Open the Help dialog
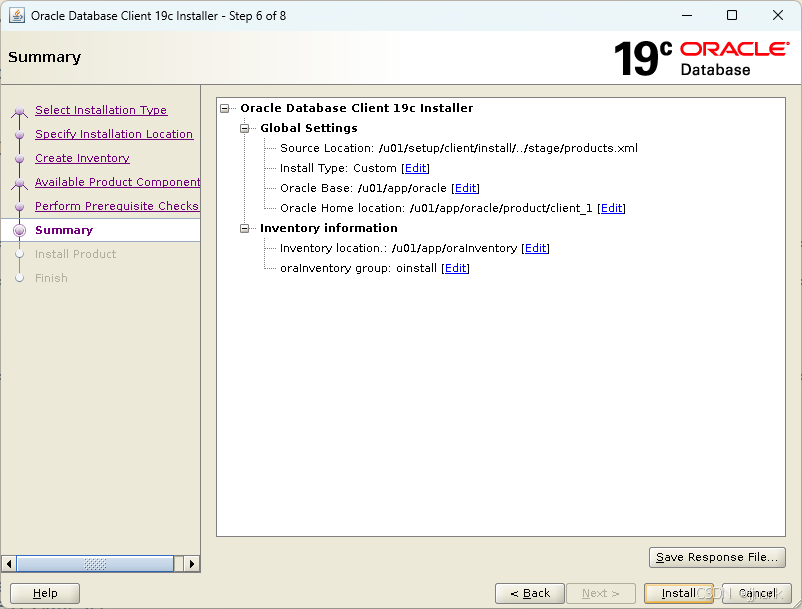The width and height of the screenshot is (802, 609). click(45, 593)
